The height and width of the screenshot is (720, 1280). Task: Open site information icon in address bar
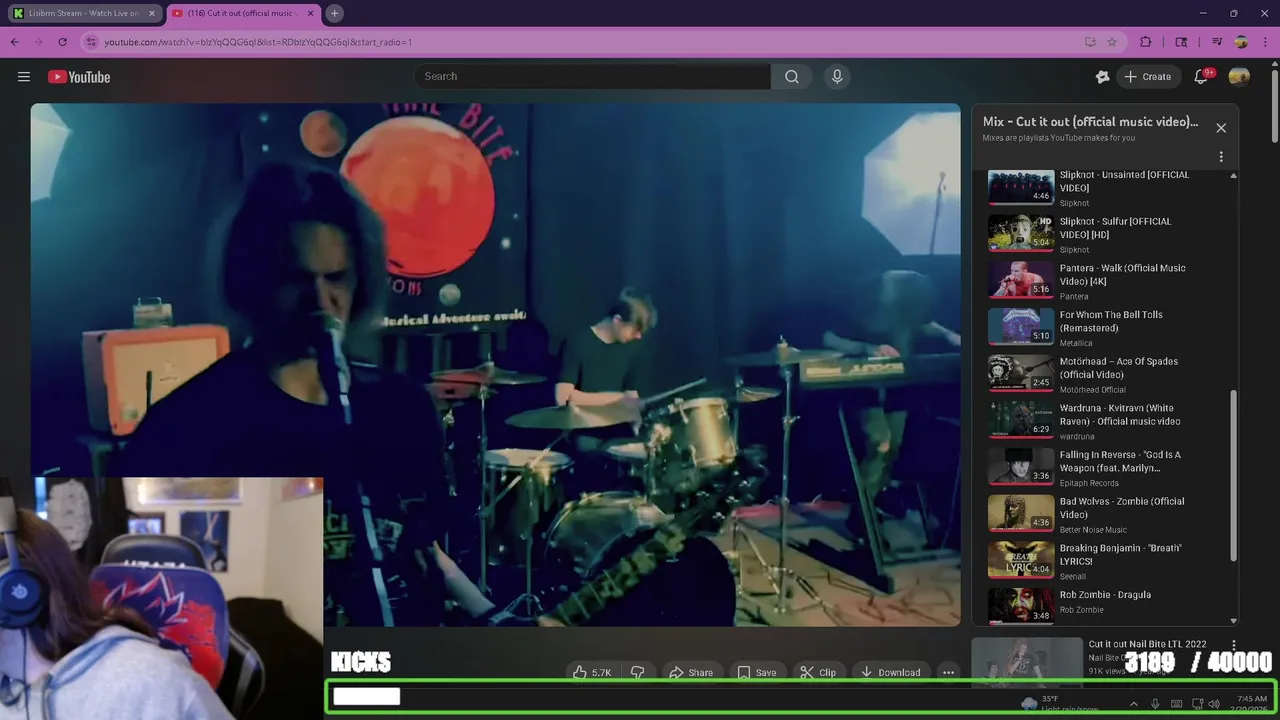pos(91,42)
